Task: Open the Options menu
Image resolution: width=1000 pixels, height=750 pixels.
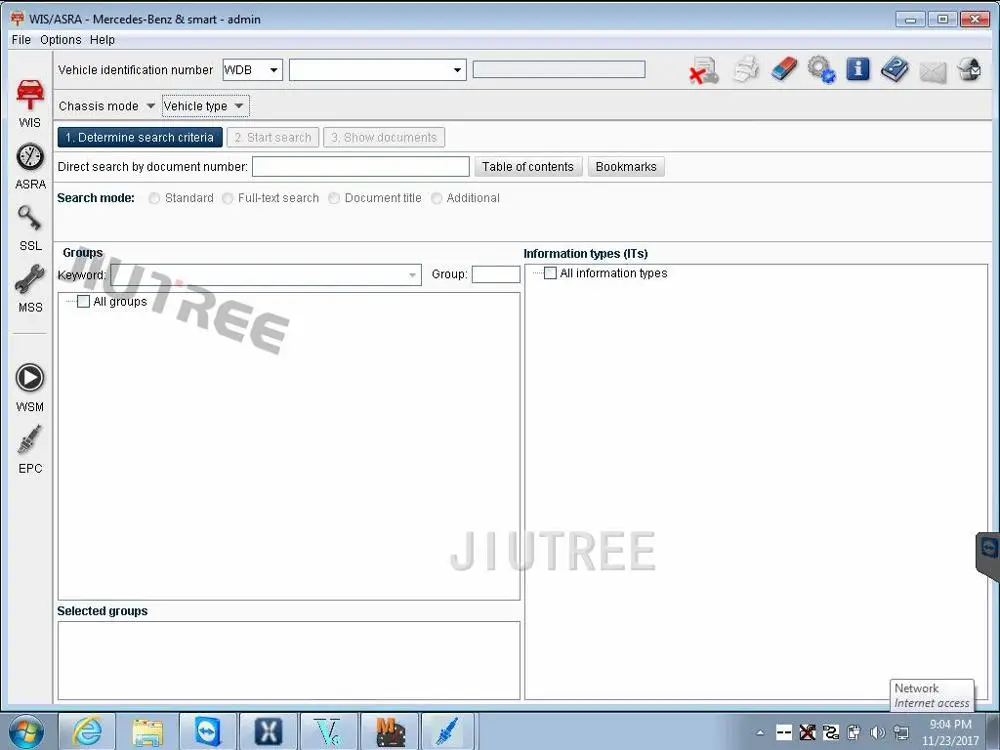Action: 61,40
